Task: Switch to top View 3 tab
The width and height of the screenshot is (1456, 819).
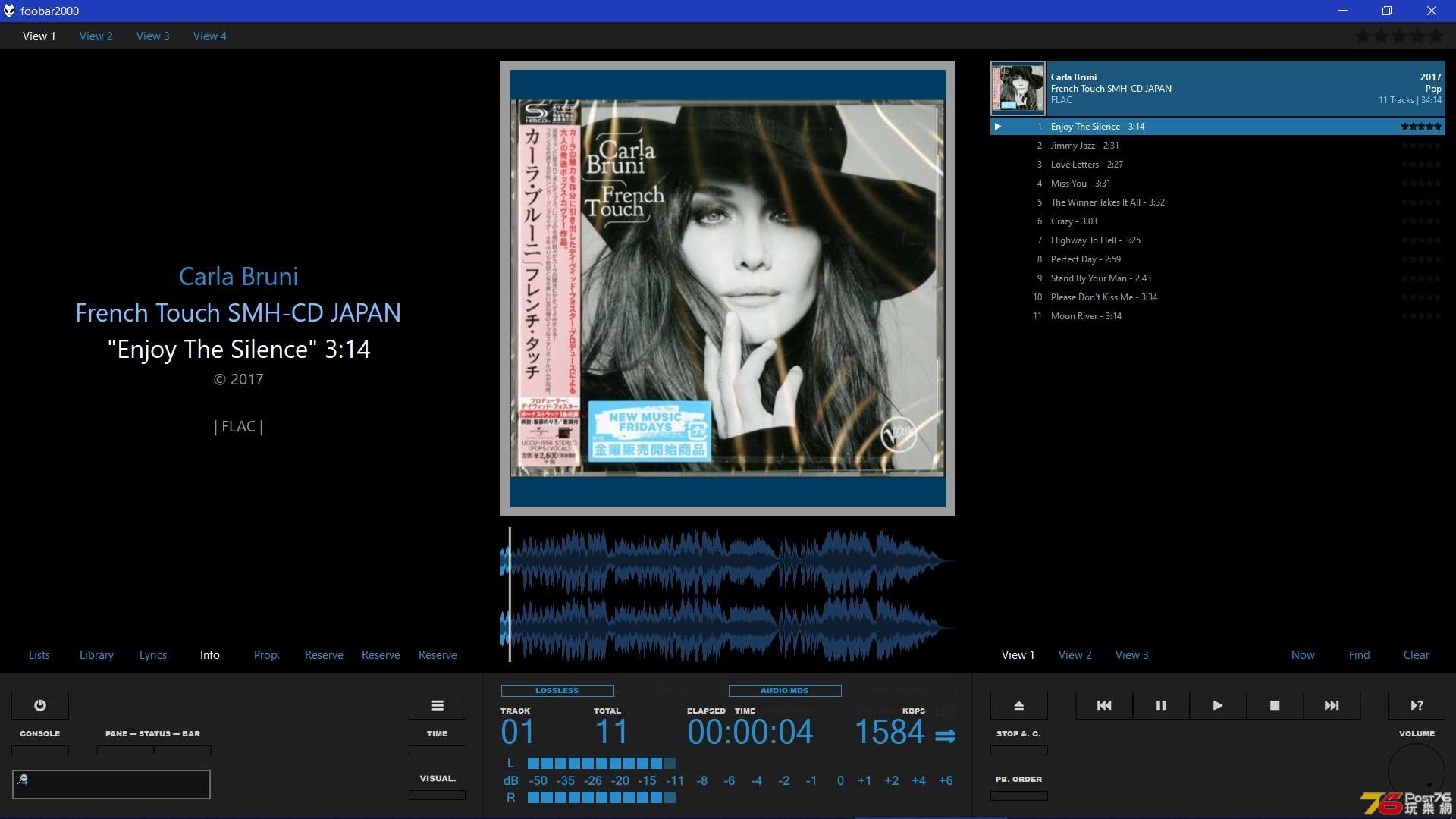Action: 153,36
